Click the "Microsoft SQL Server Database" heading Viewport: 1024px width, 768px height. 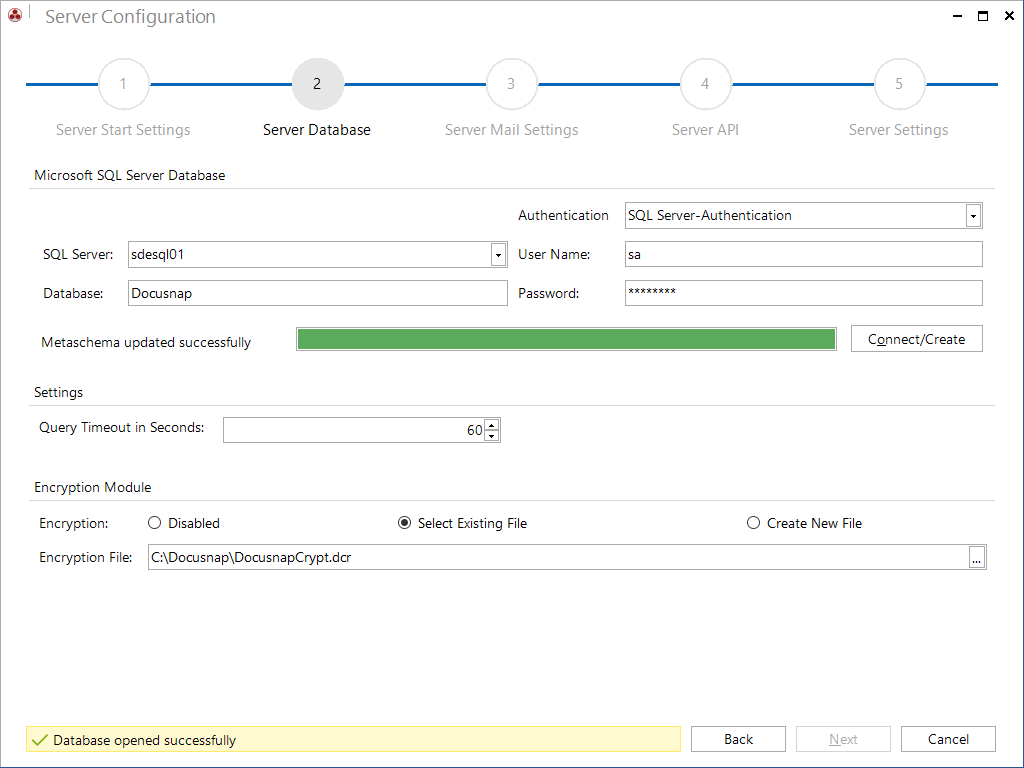tap(129, 175)
